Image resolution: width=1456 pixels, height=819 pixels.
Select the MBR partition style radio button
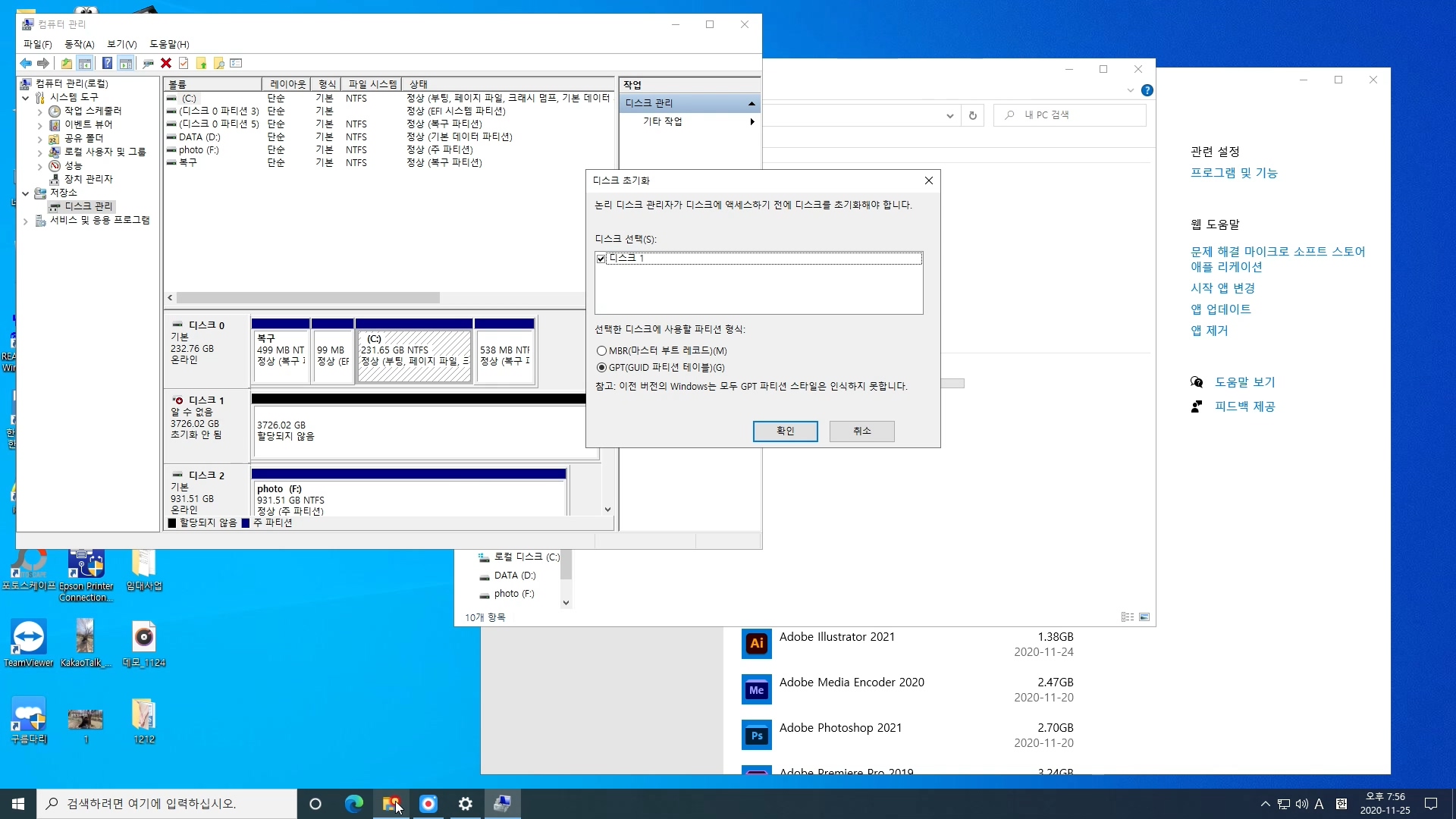[602, 351]
